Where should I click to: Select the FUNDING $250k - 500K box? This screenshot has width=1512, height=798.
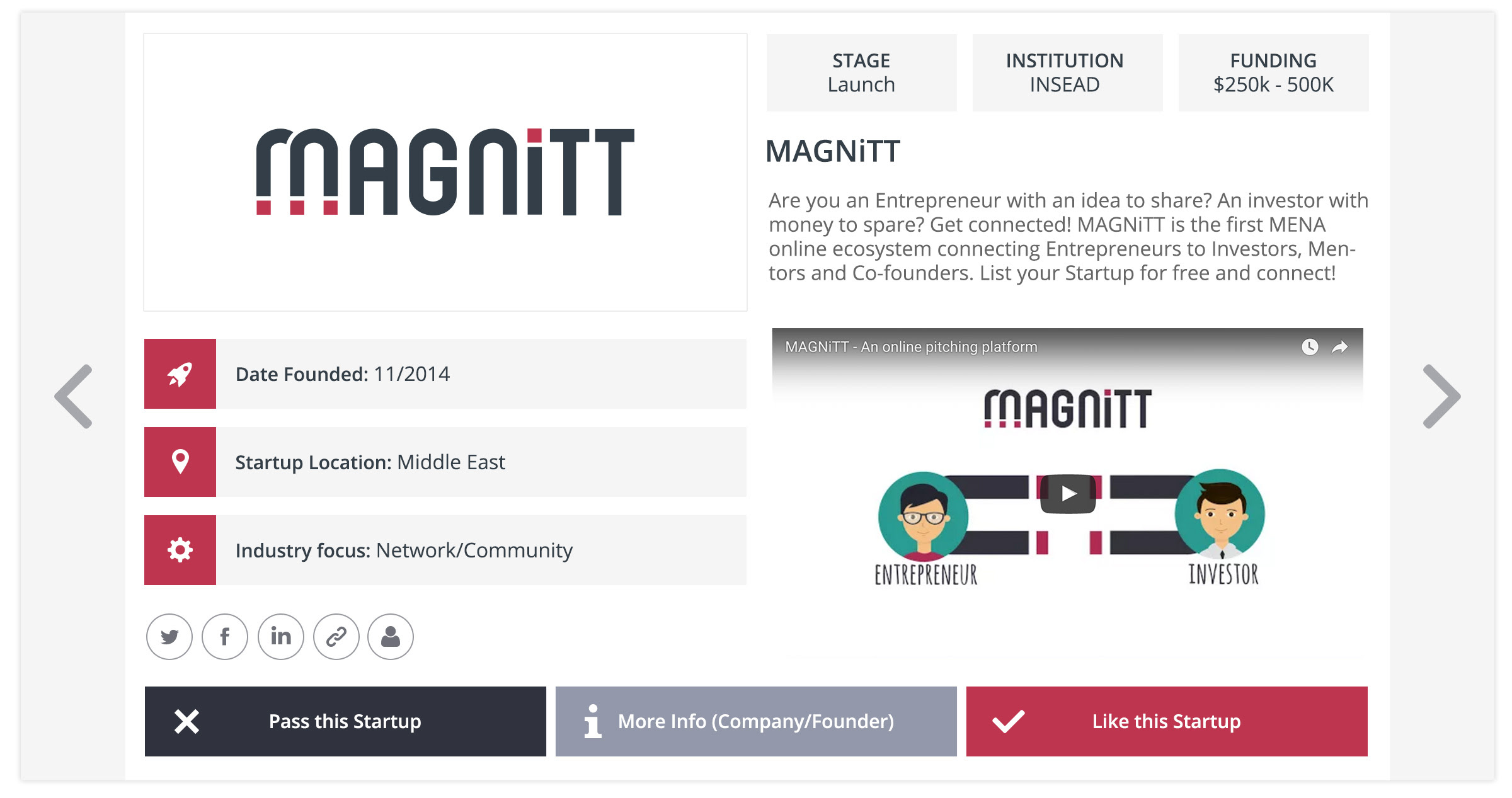point(1273,73)
